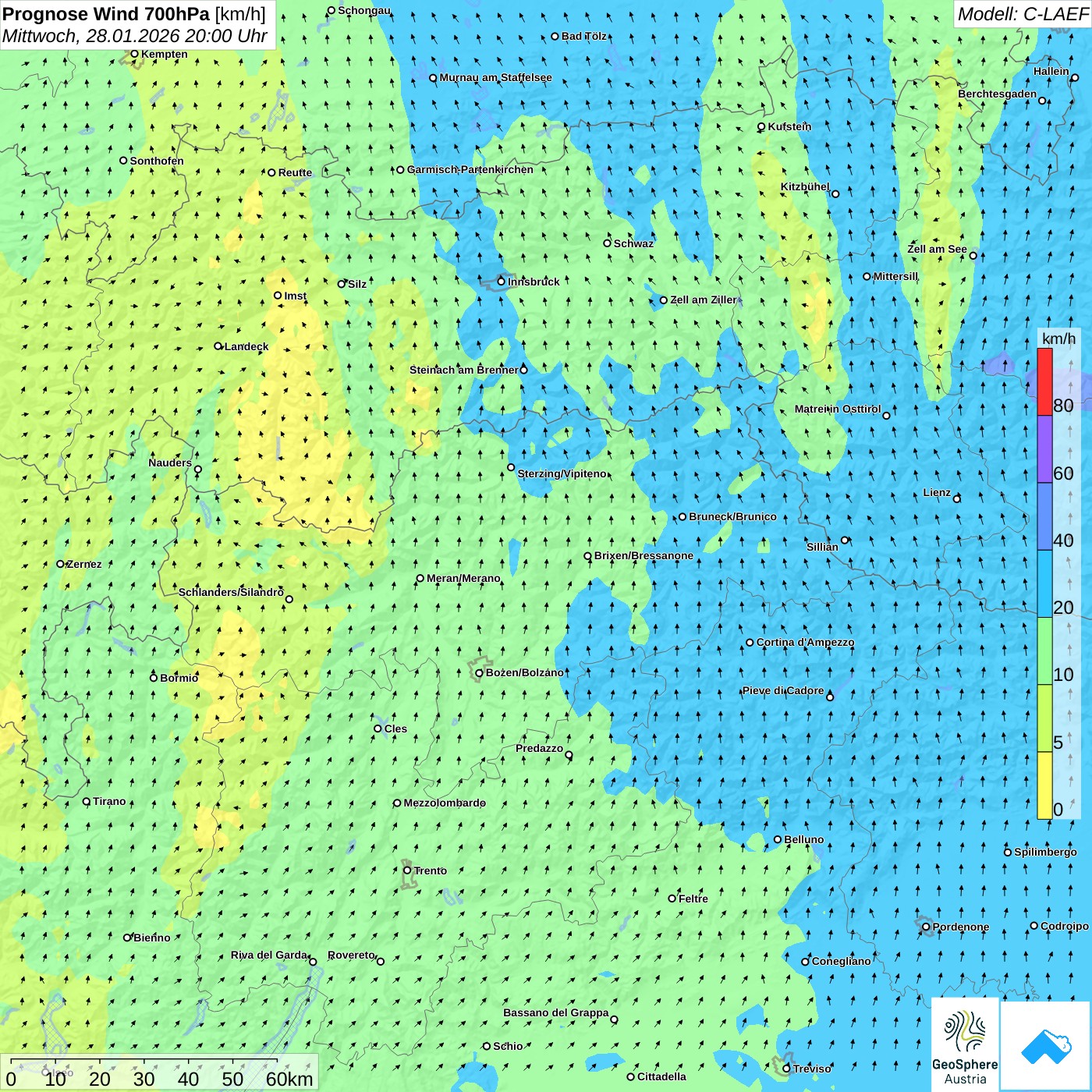Click the Matrei in Osttirol label

[838, 409]
